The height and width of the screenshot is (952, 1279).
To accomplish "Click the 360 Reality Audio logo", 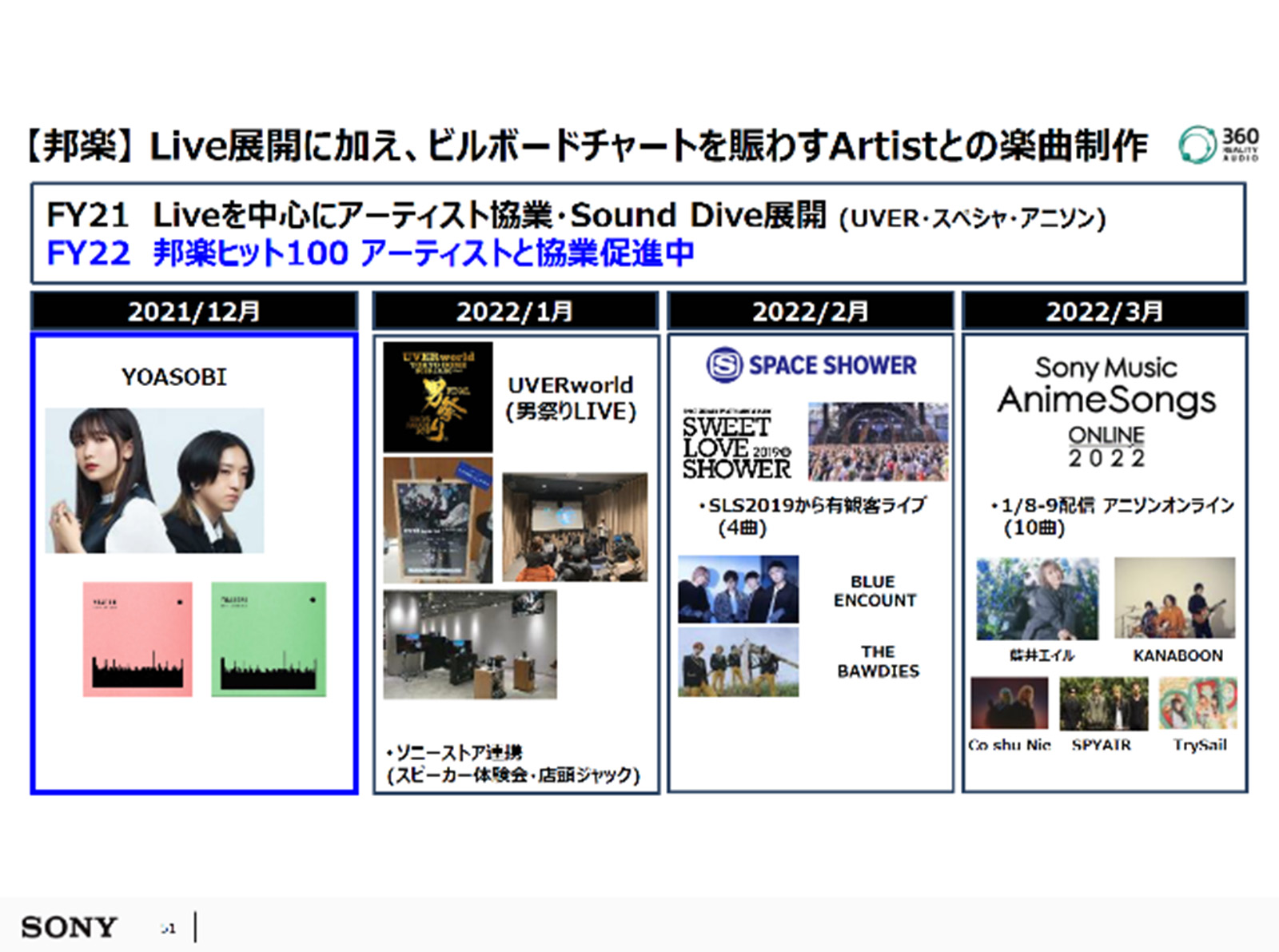I will tap(1219, 145).
